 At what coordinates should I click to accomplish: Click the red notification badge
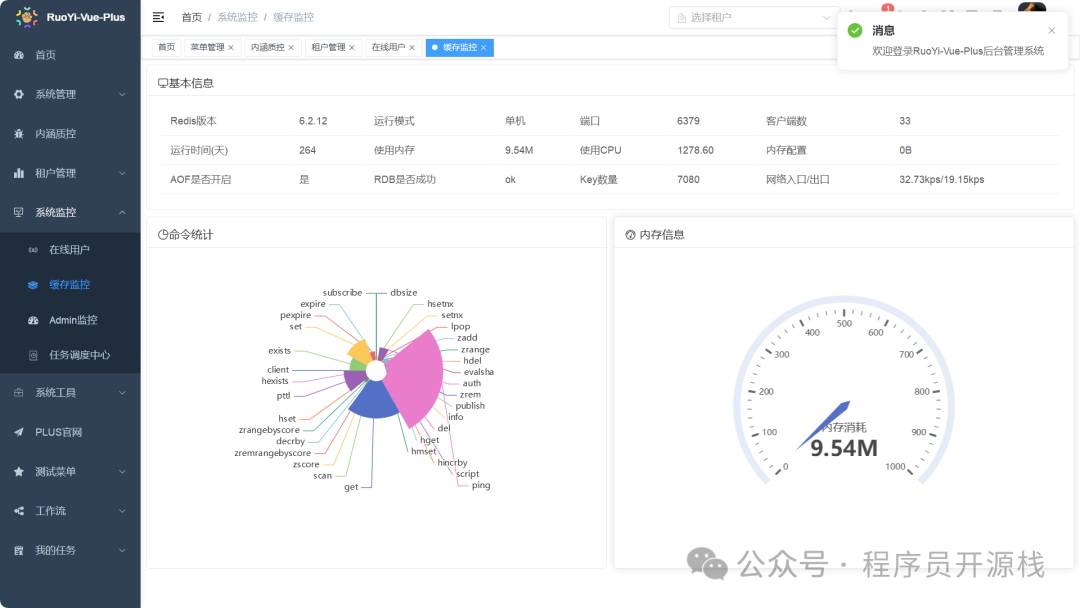coord(888,8)
